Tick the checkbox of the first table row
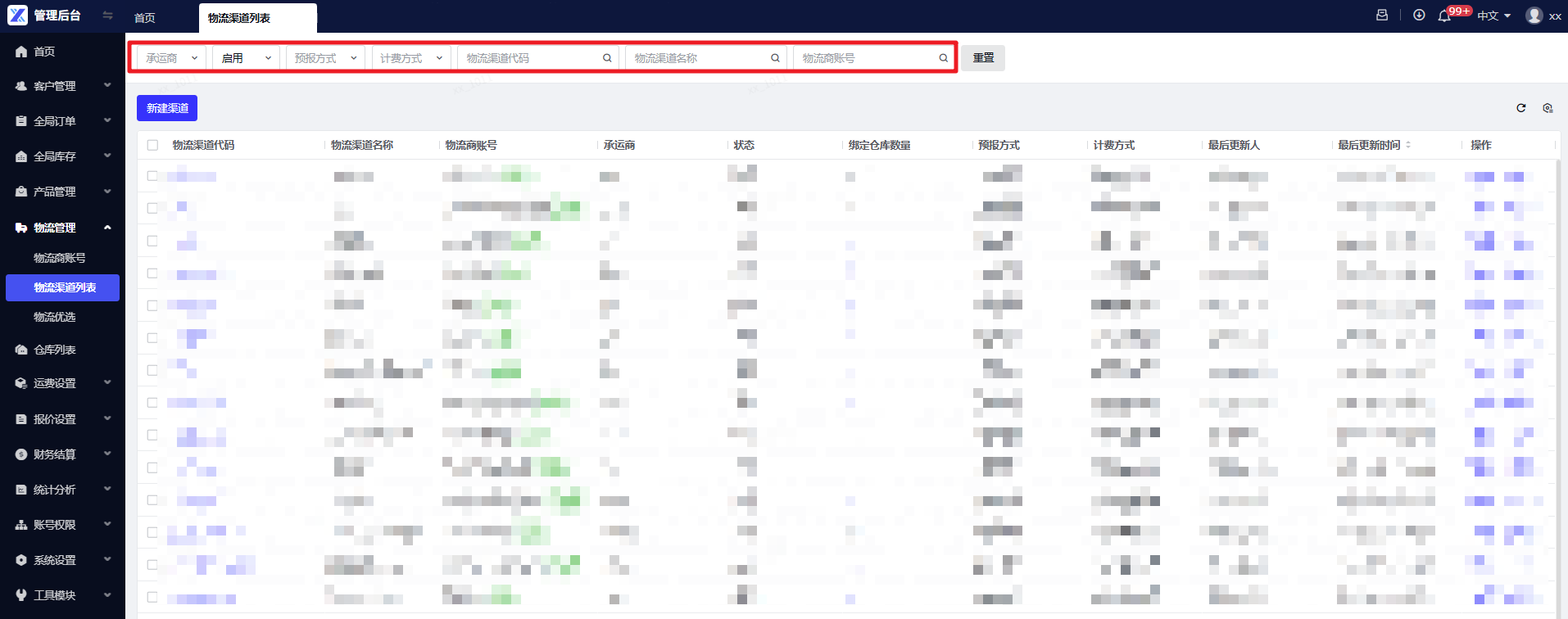Viewport: 1568px width, 619px height. click(x=152, y=176)
